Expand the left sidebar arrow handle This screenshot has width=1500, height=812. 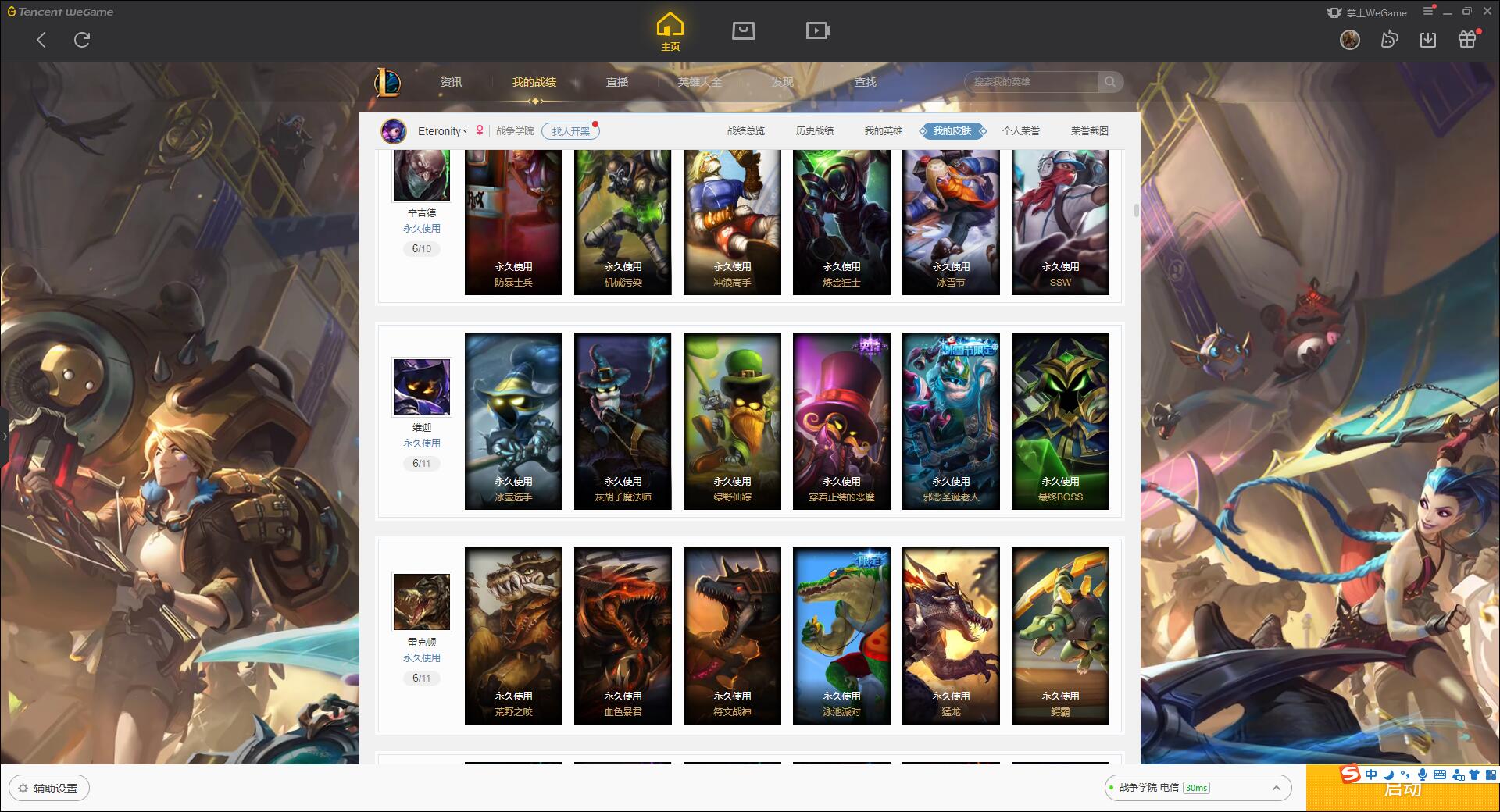[4, 436]
